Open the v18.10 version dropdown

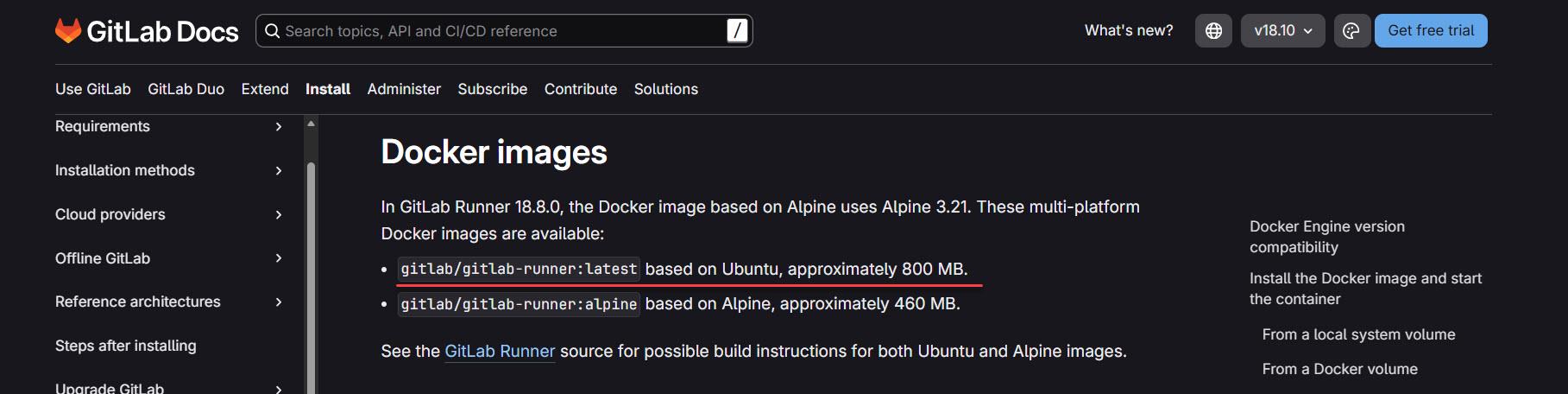[x=1282, y=31]
